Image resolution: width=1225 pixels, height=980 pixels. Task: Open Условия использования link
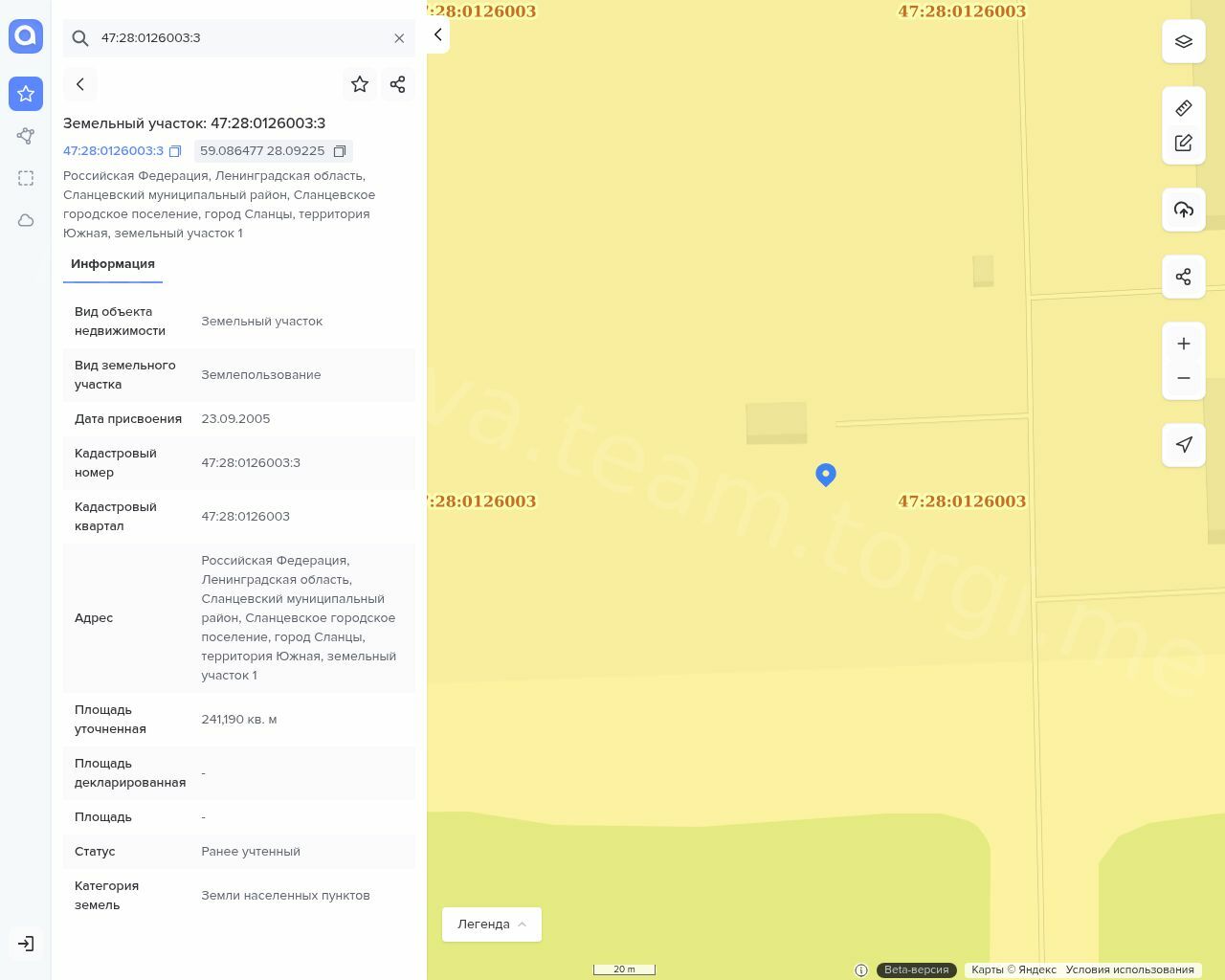tap(1129, 969)
